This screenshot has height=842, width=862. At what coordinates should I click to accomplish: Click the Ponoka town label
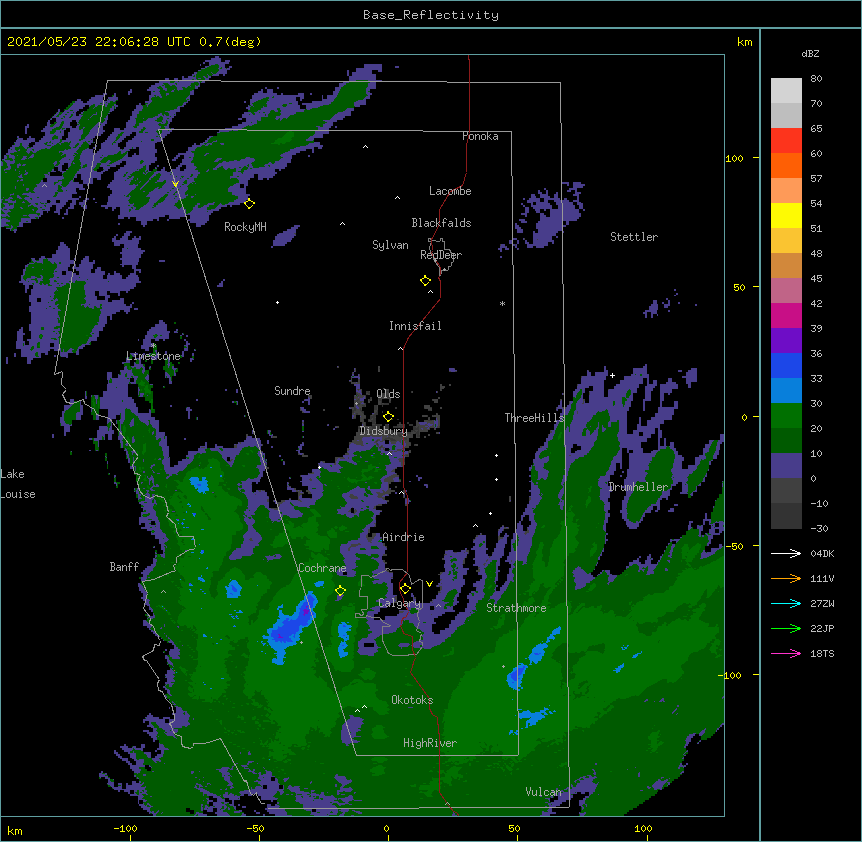pyautogui.click(x=480, y=136)
